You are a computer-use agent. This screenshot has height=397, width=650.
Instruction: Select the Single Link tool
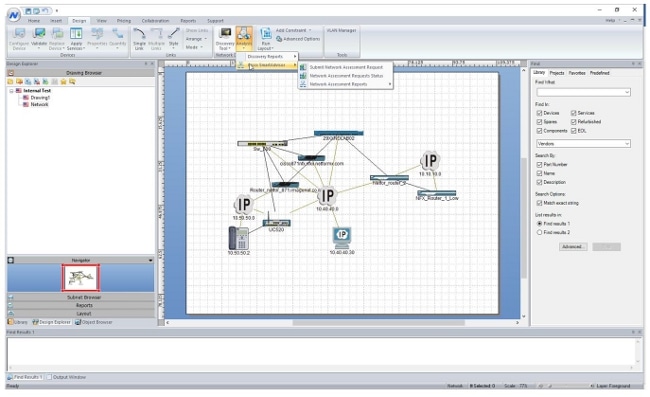[139, 39]
